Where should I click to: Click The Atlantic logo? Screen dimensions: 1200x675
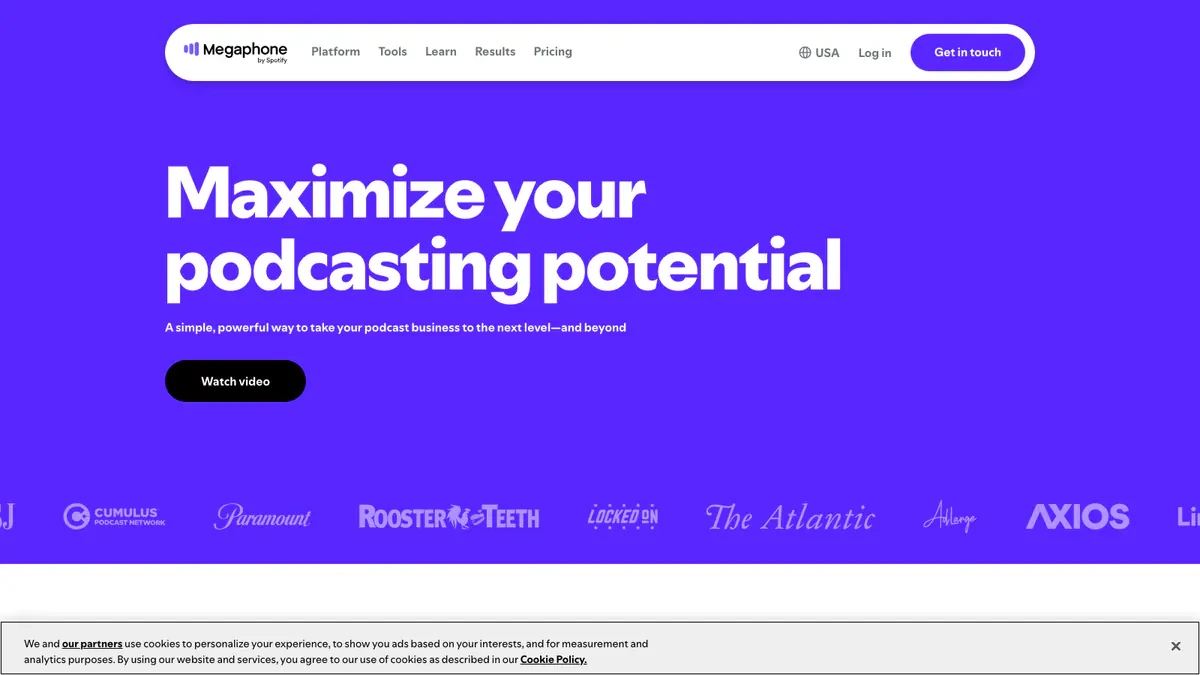(x=790, y=516)
